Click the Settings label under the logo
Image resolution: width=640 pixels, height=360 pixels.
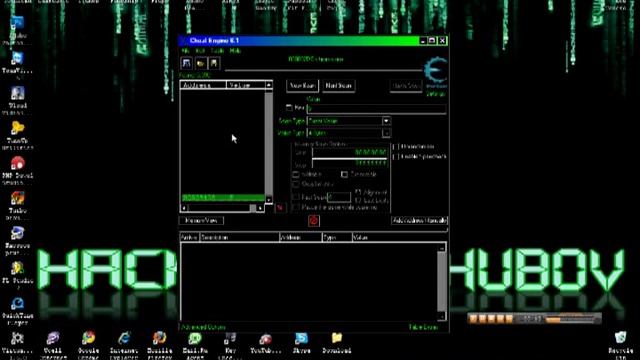(436, 94)
